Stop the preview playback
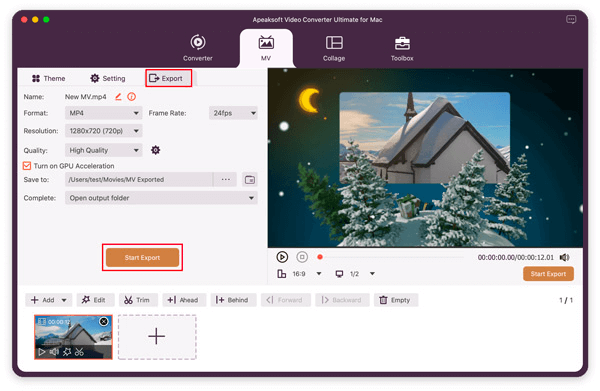Image resolution: width=600 pixels, height=391 pixels. pos(302,257)
